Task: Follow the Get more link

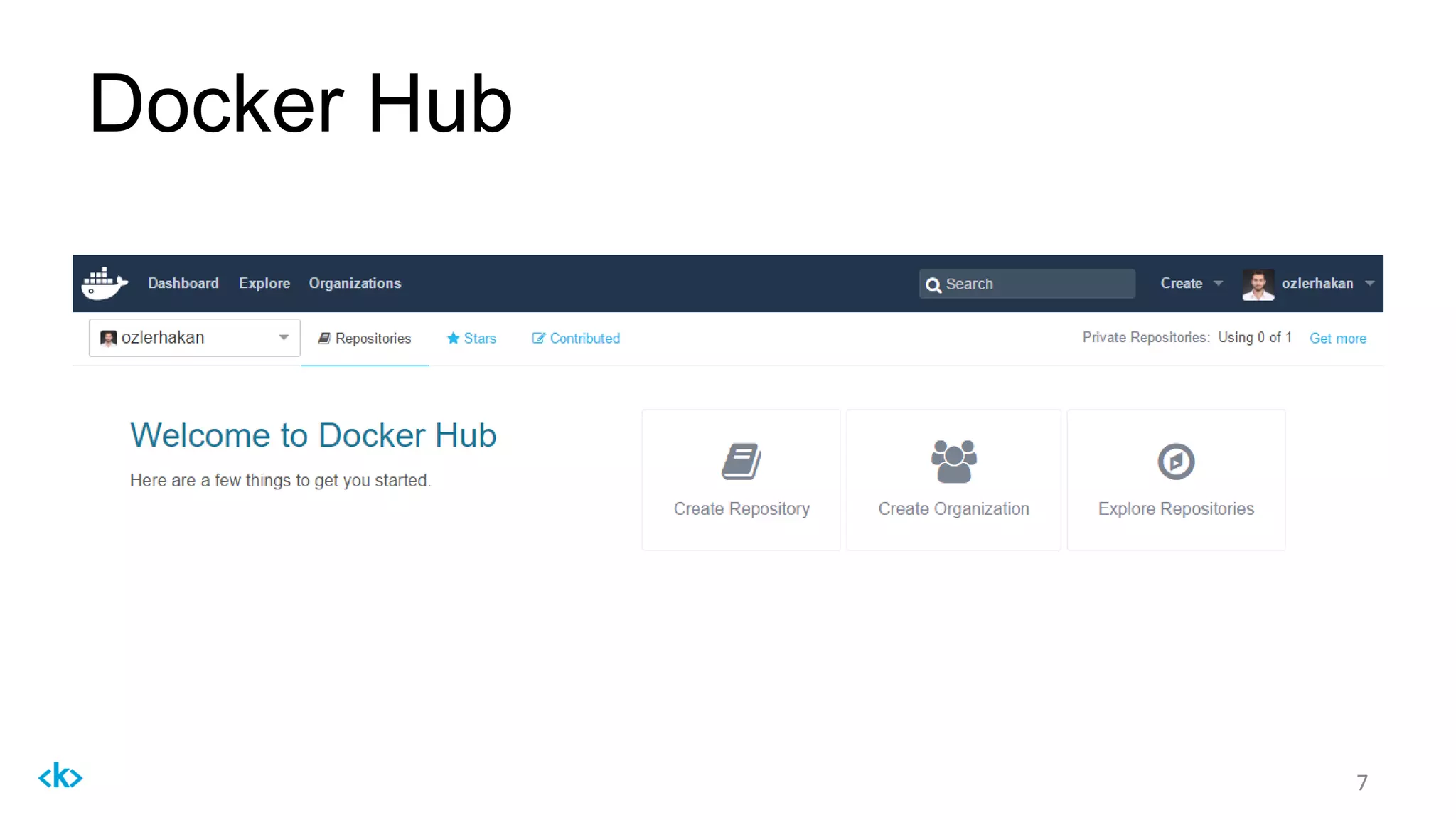Action: pos(1337,339)
